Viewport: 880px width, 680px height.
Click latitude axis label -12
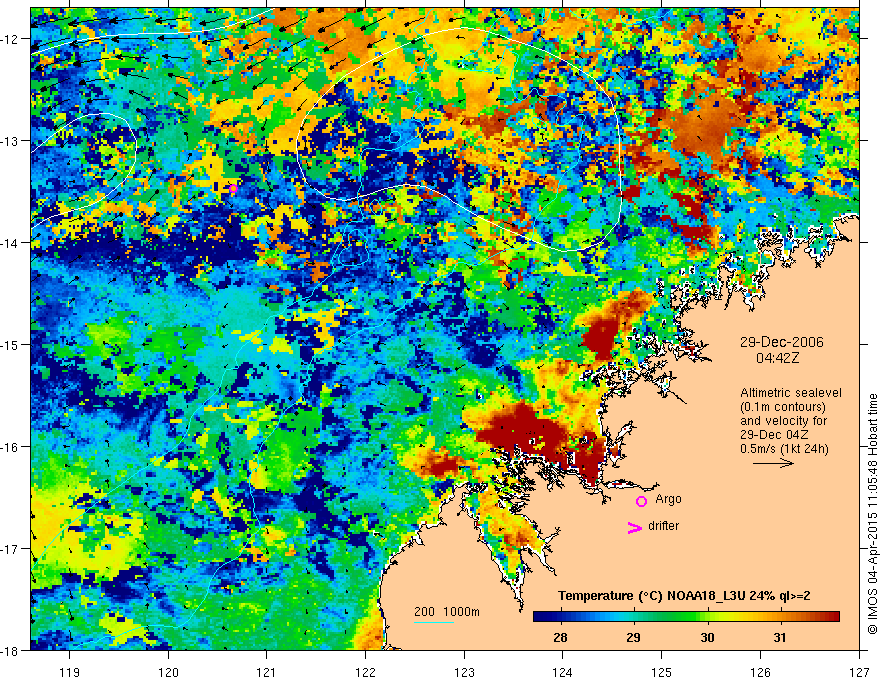coord(11,39)
